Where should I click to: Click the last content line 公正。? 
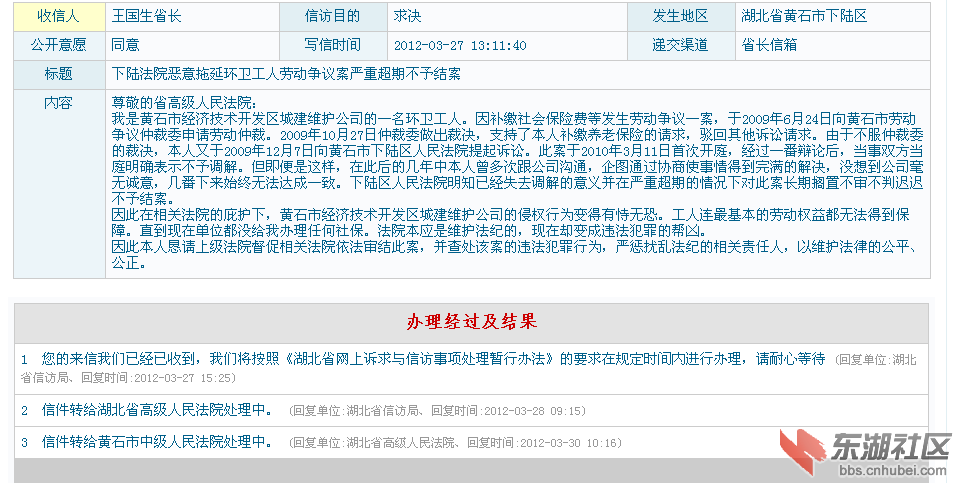point(129,263)
